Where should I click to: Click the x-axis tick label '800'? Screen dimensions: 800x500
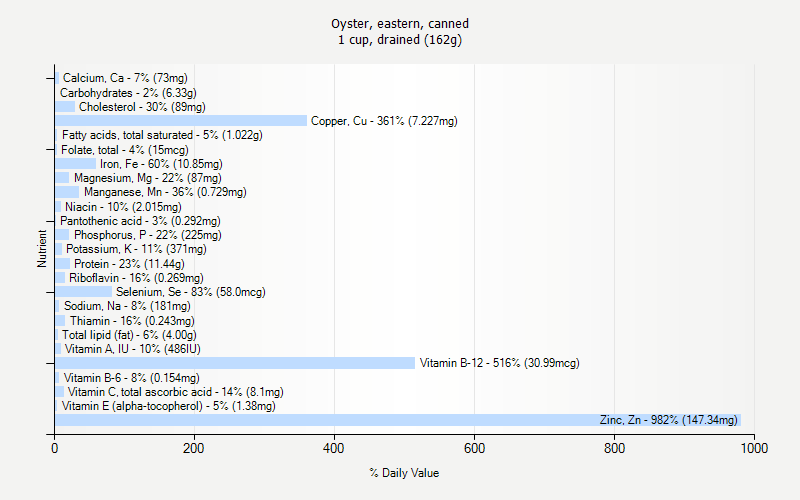614,448
